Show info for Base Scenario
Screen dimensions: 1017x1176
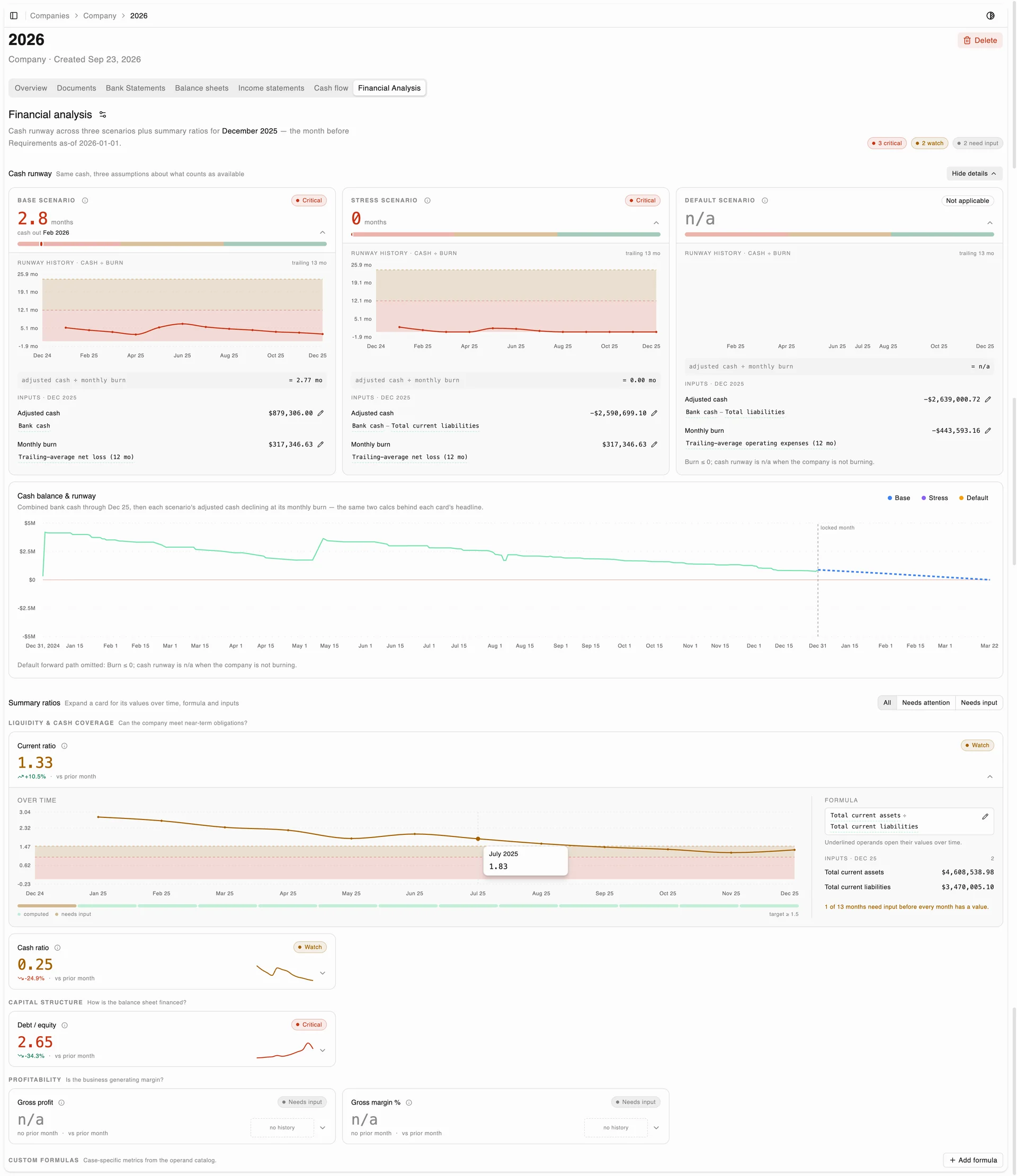(85, 200)
